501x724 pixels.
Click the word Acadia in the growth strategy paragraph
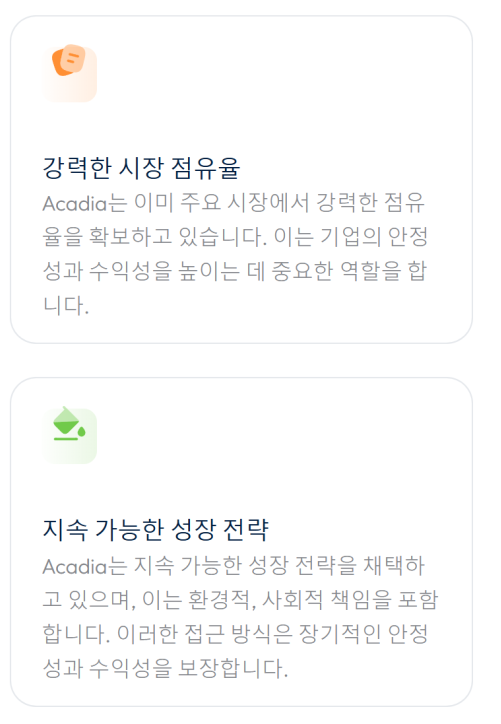tap(74, 566)
